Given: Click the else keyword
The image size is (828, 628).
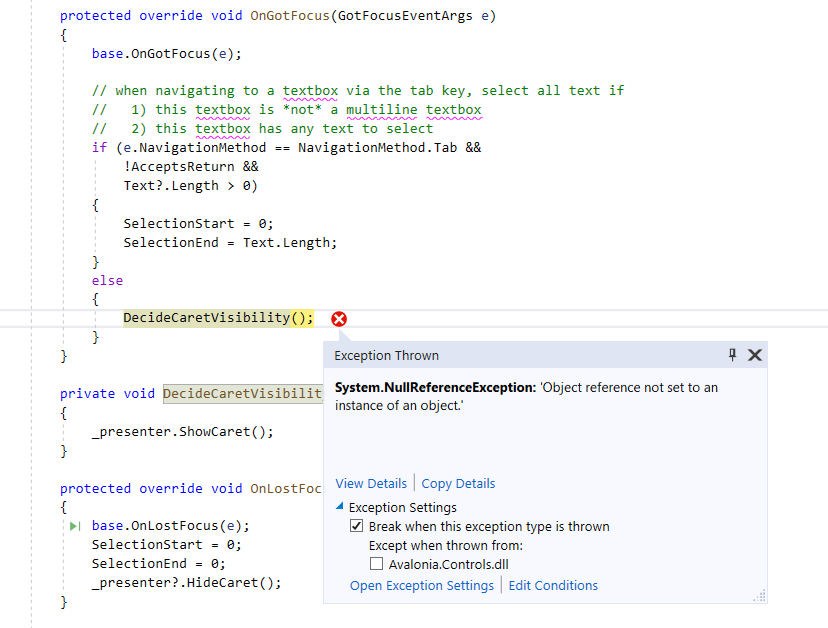Looking at the screenshot, I should pyautogui.click(x=107, y=280).
